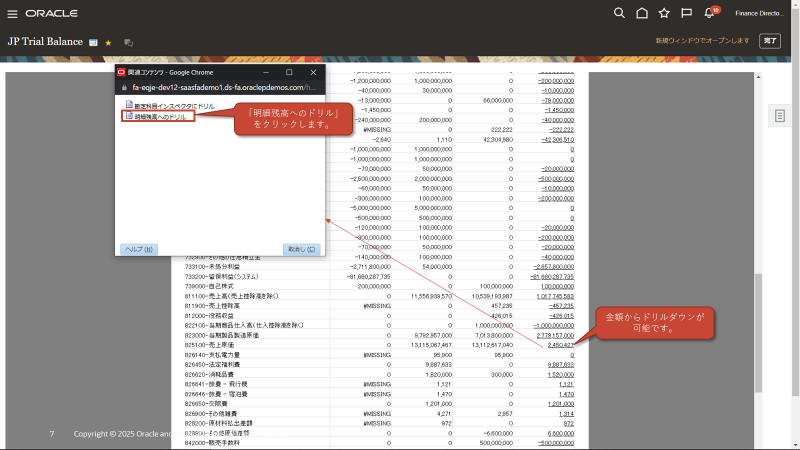
Task: Select the 812000 account row label
Action: [x=209, y=316]
